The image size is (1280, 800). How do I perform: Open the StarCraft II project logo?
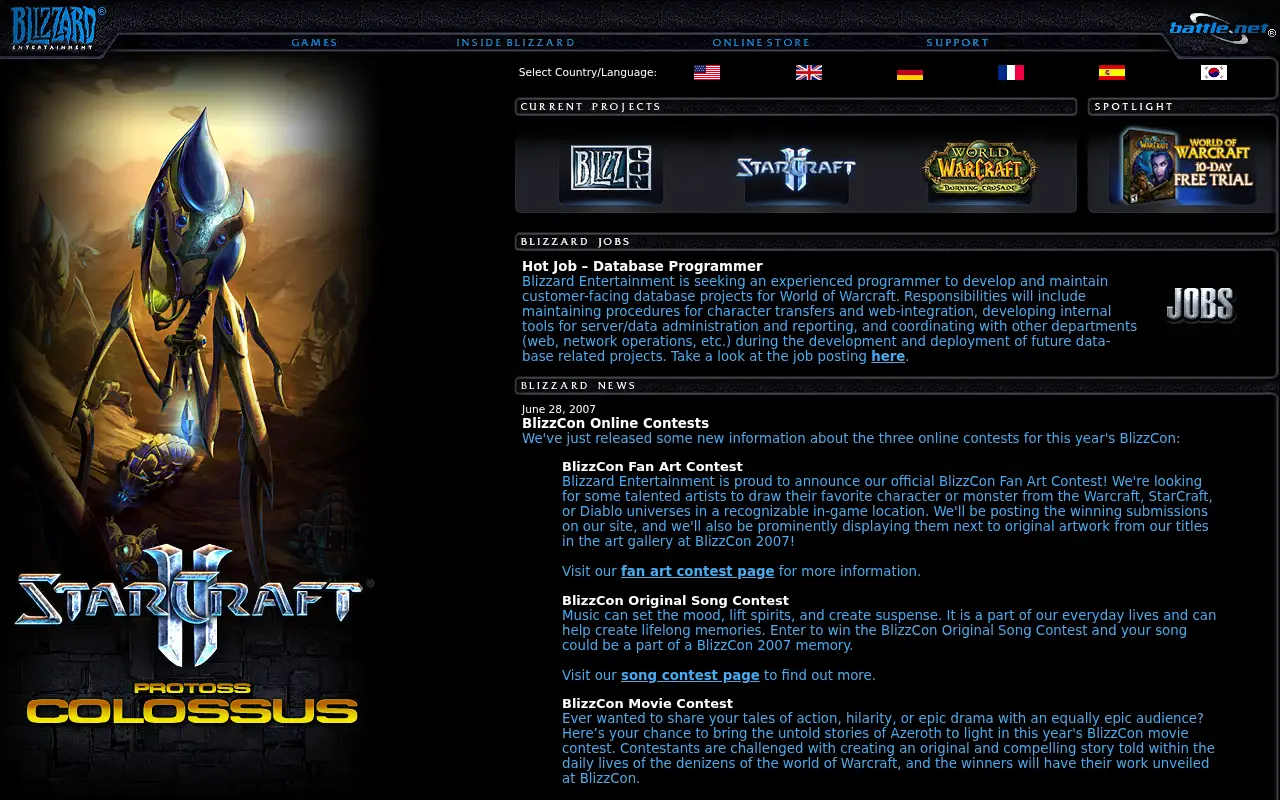click(796, 170)
